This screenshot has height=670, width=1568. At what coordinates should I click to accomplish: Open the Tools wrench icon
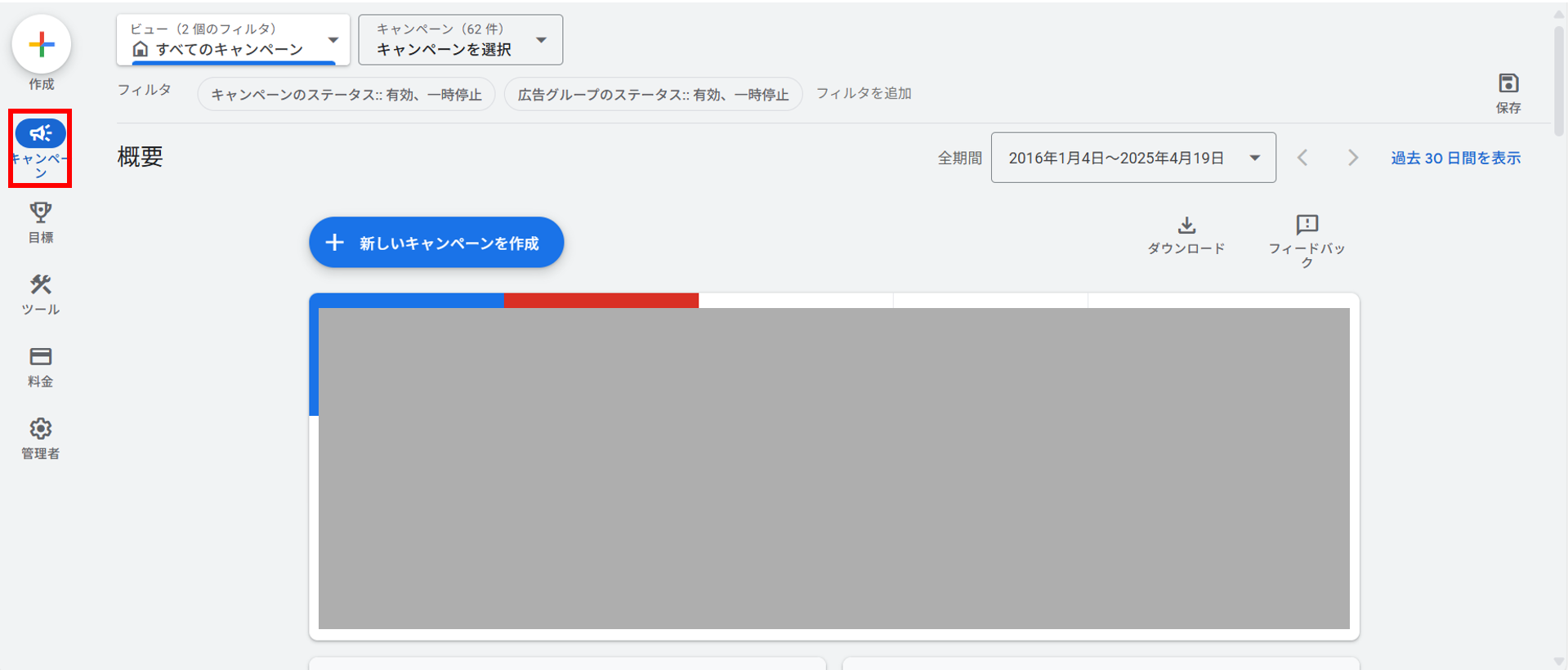pyautogui.click(x=40, y=284)
